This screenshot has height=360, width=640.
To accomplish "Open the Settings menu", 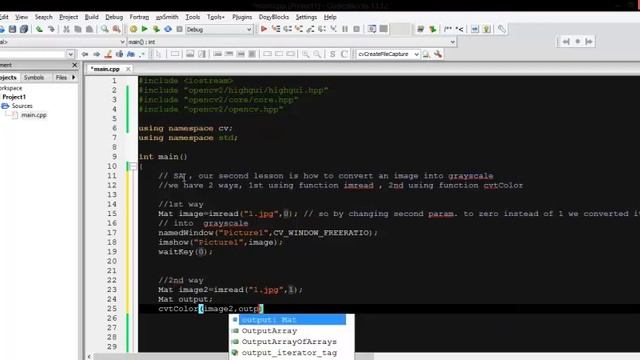I will pos(306,17).
